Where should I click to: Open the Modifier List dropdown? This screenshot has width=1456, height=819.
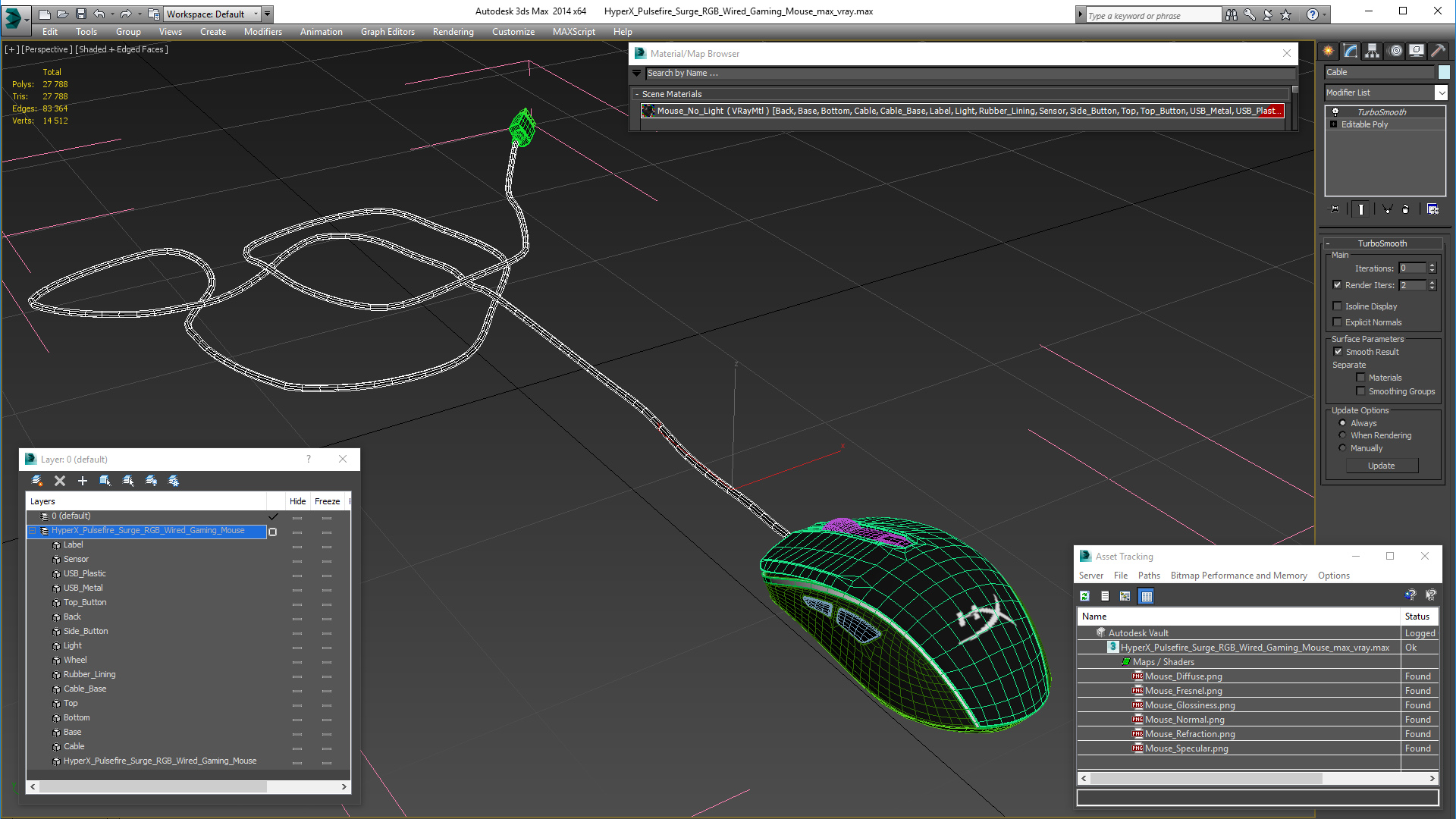click(1441, 93)
